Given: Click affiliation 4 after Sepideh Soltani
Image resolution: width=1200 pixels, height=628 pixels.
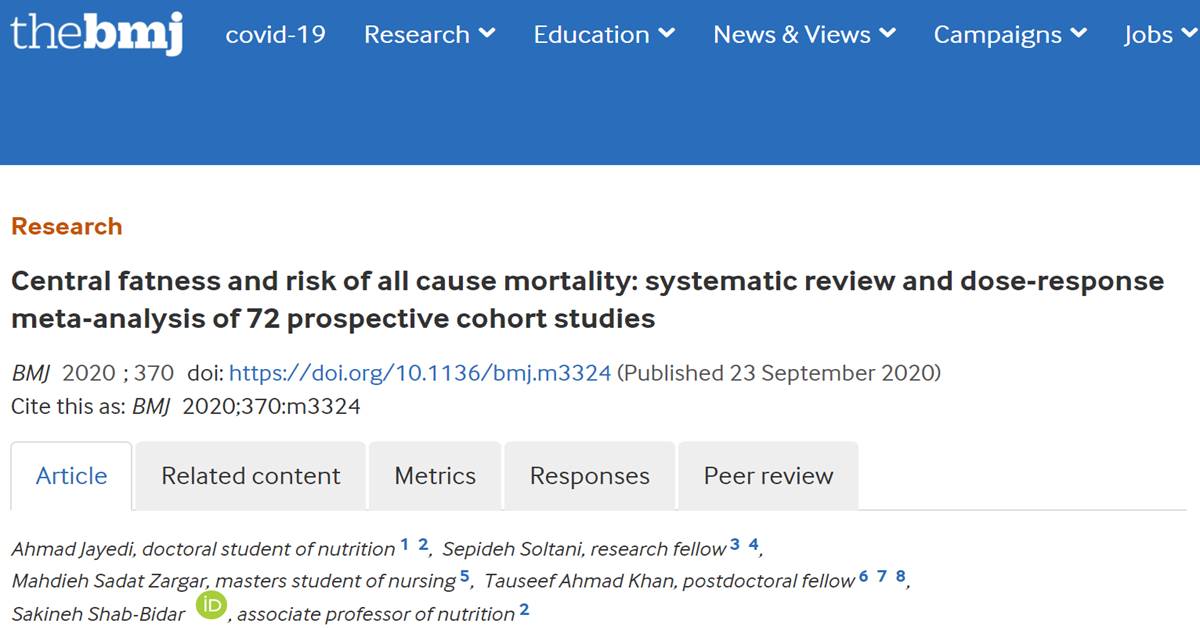Looking at the screenshot, I should 754,545.
